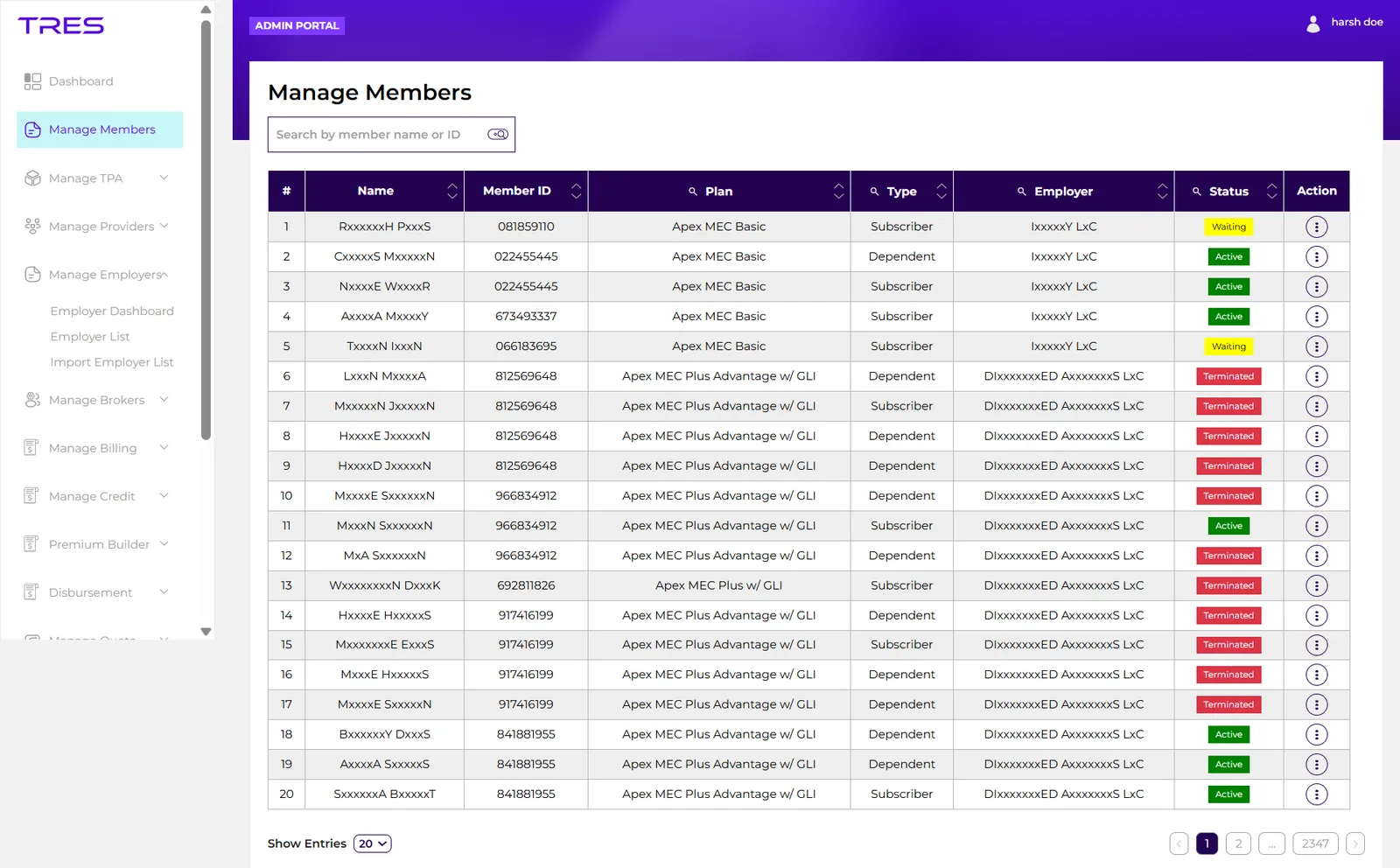Open action menu for WxxxxxxxxN DxxxK row
This screenshot has height=868, width=1400.
click(1316, 585)
